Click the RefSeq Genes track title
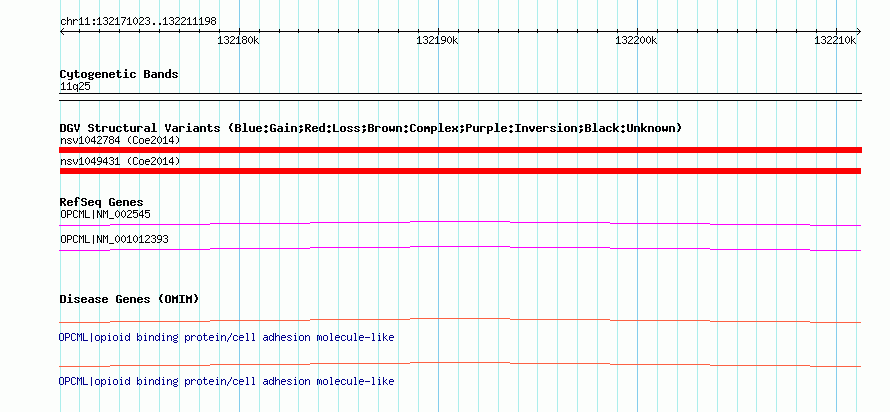The width and height of the screenshot is (890, 412). point(102,202)
